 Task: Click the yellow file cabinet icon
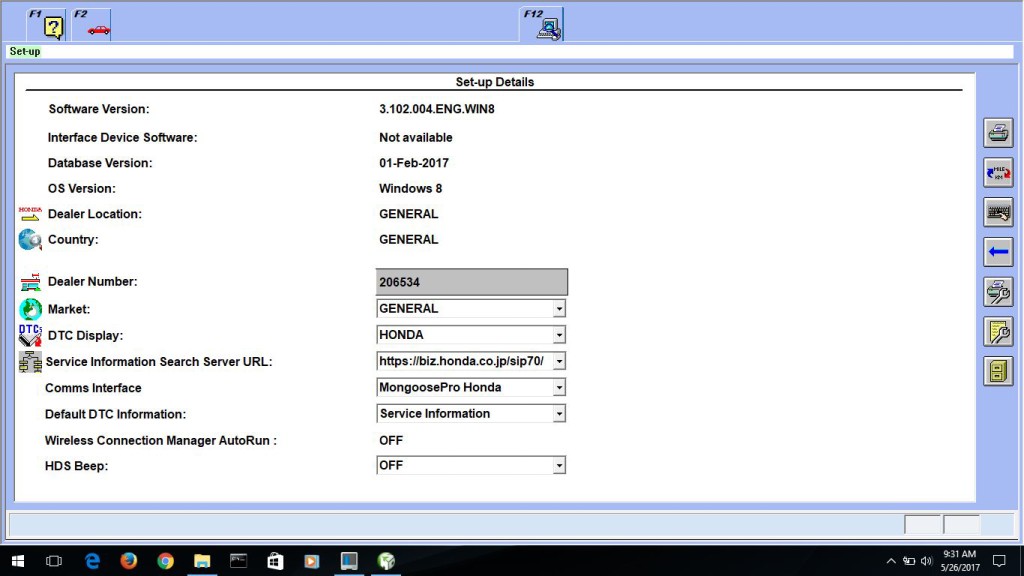[997, 372]
